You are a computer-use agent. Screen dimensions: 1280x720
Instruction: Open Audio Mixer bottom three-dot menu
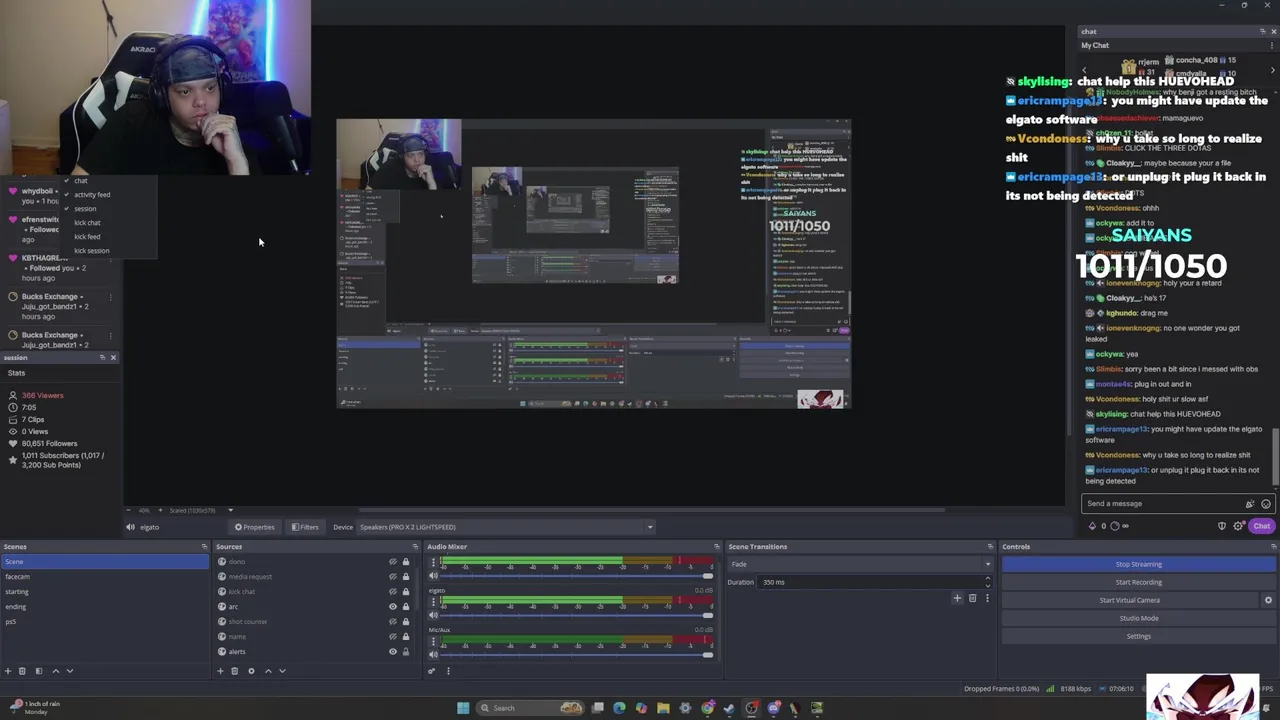(x=448, y=671)
